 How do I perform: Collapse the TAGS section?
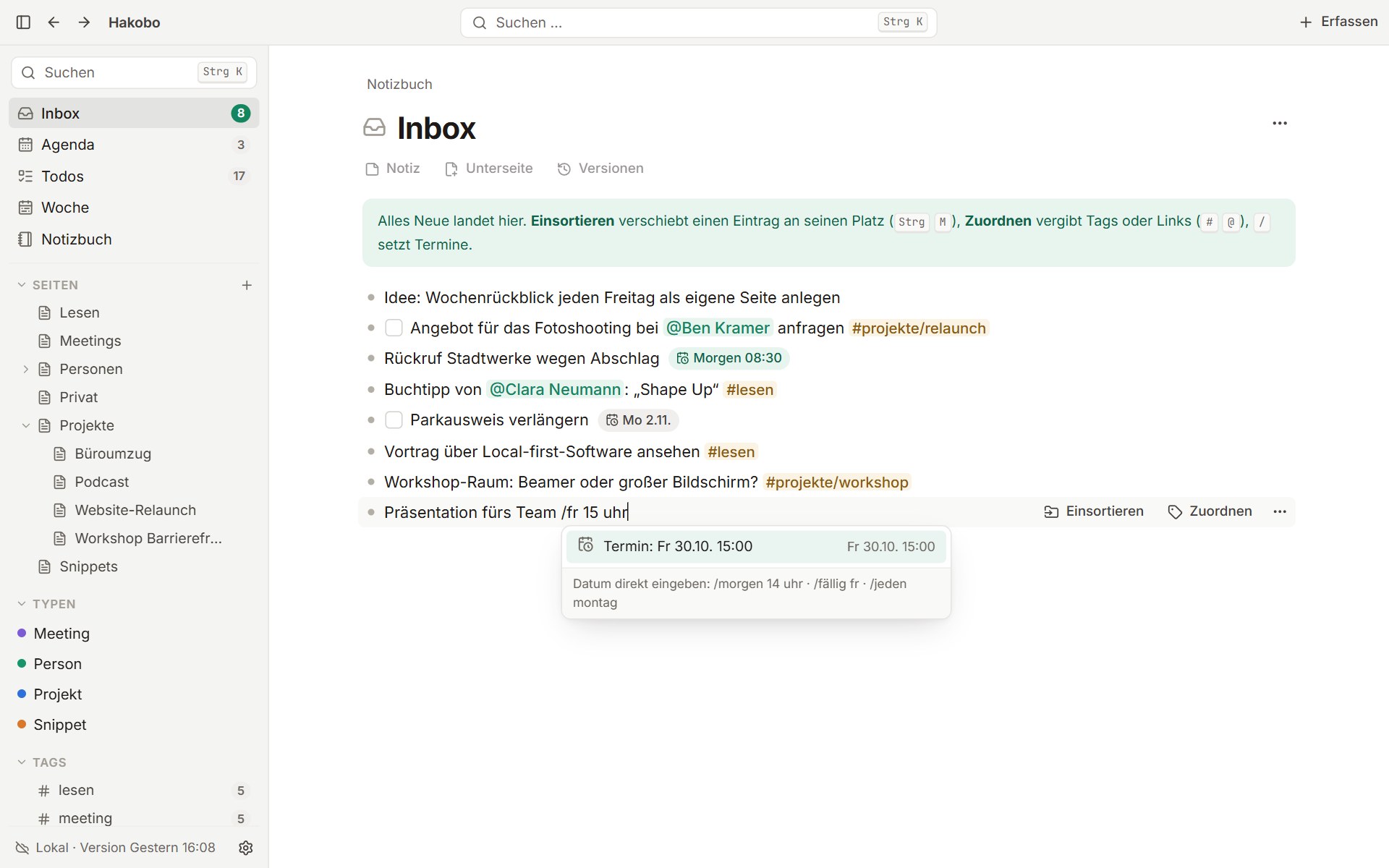point(22,762)
